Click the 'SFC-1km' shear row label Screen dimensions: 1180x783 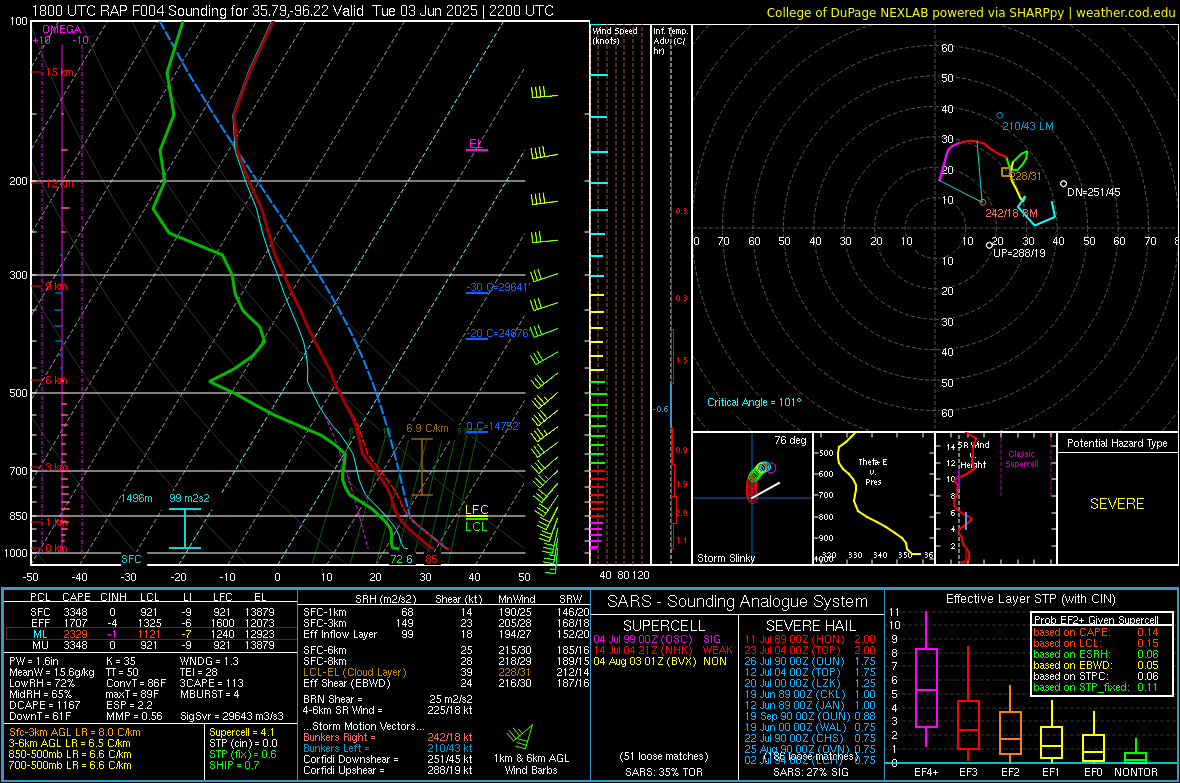pos(324,612)
